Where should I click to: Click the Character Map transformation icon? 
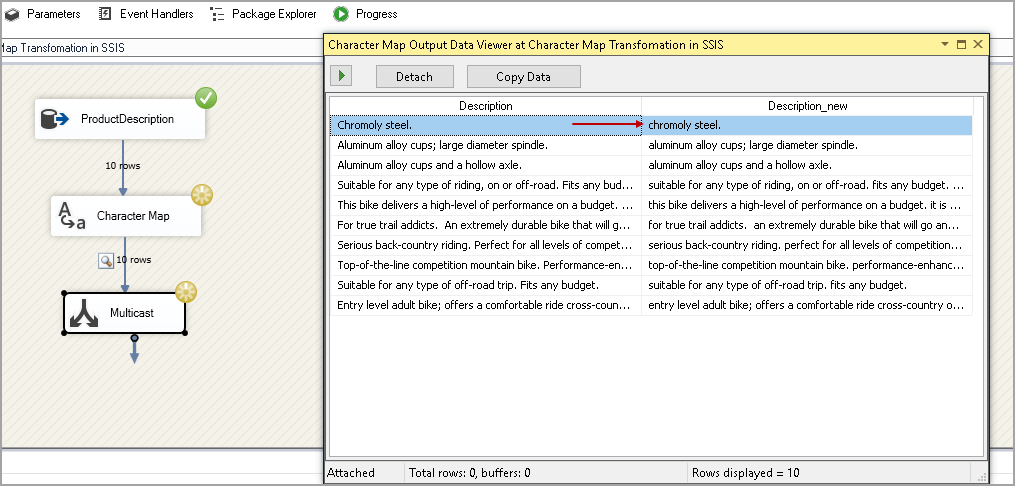coord(70,216)
